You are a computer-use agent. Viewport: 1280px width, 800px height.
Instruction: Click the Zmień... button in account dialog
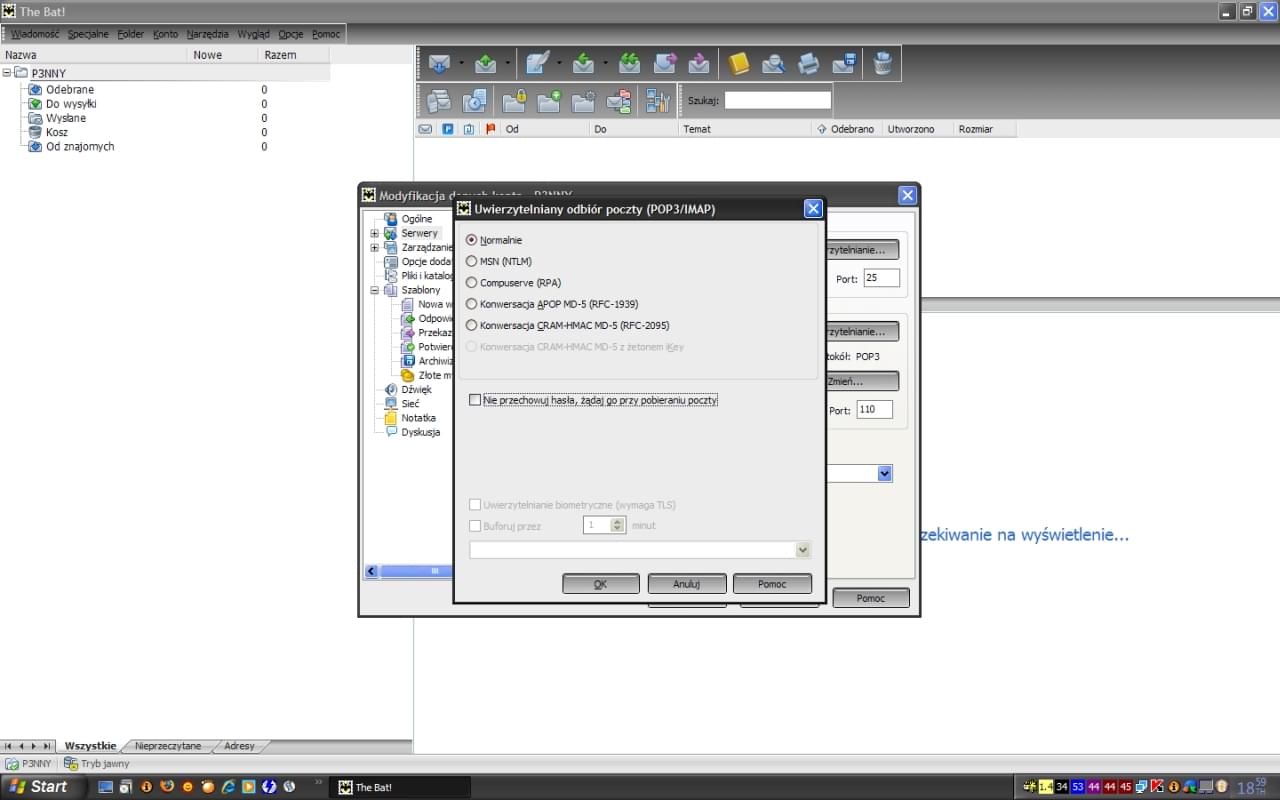click(862, 381)
